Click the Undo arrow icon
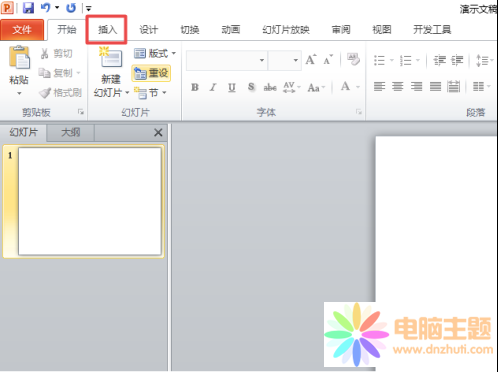The image size is (498, 372). [46, 8]
